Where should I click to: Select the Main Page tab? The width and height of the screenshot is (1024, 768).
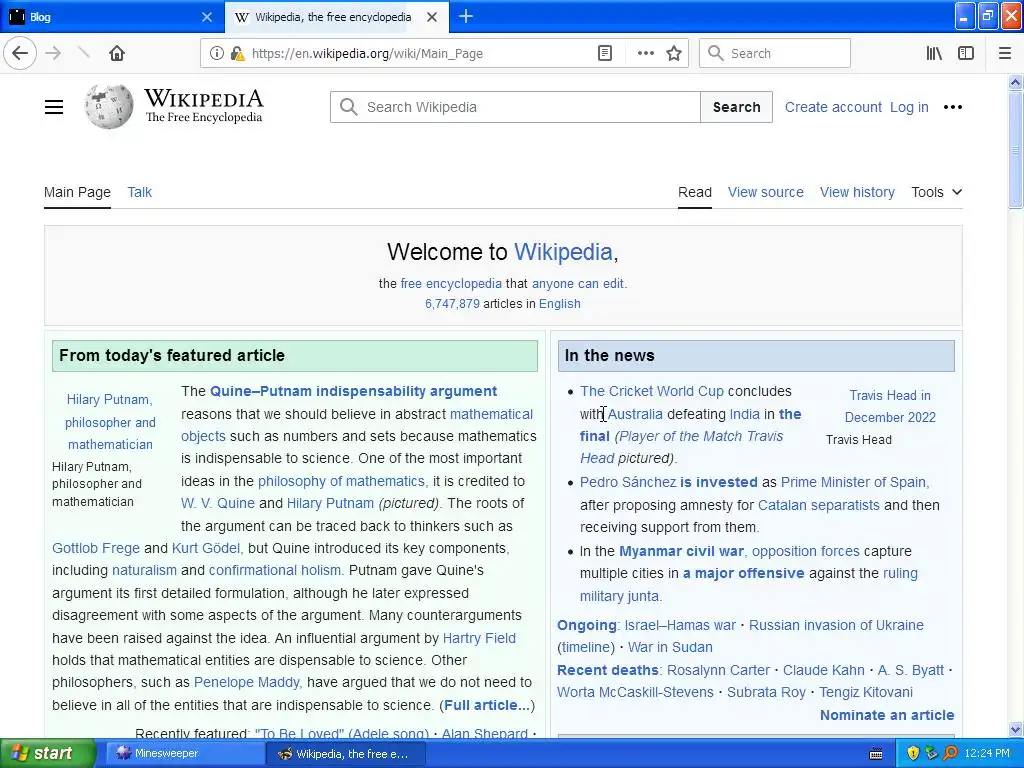point(77,192)
